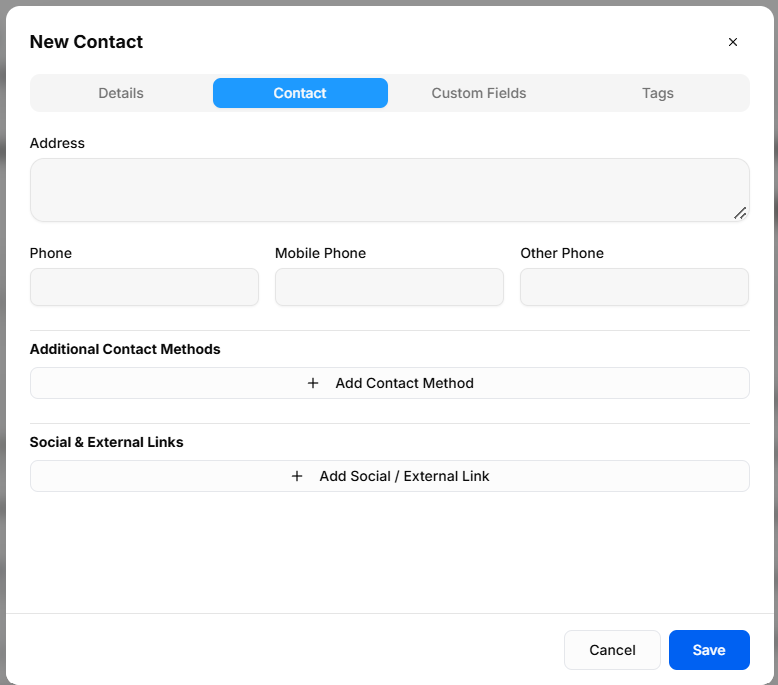778x685 pixels.
Task: Cancel the new contact
Action: (612, 650)
